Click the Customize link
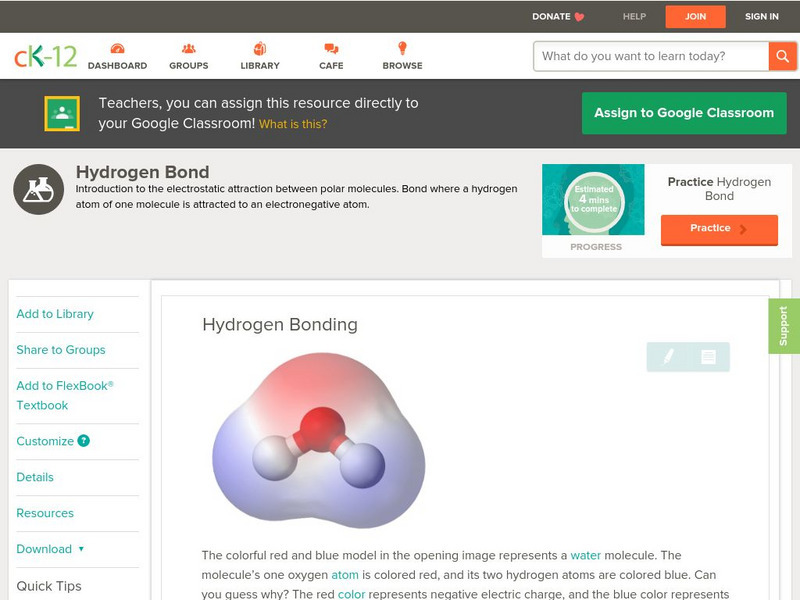Viewport: 800px width, 600px height. (45, 441)
